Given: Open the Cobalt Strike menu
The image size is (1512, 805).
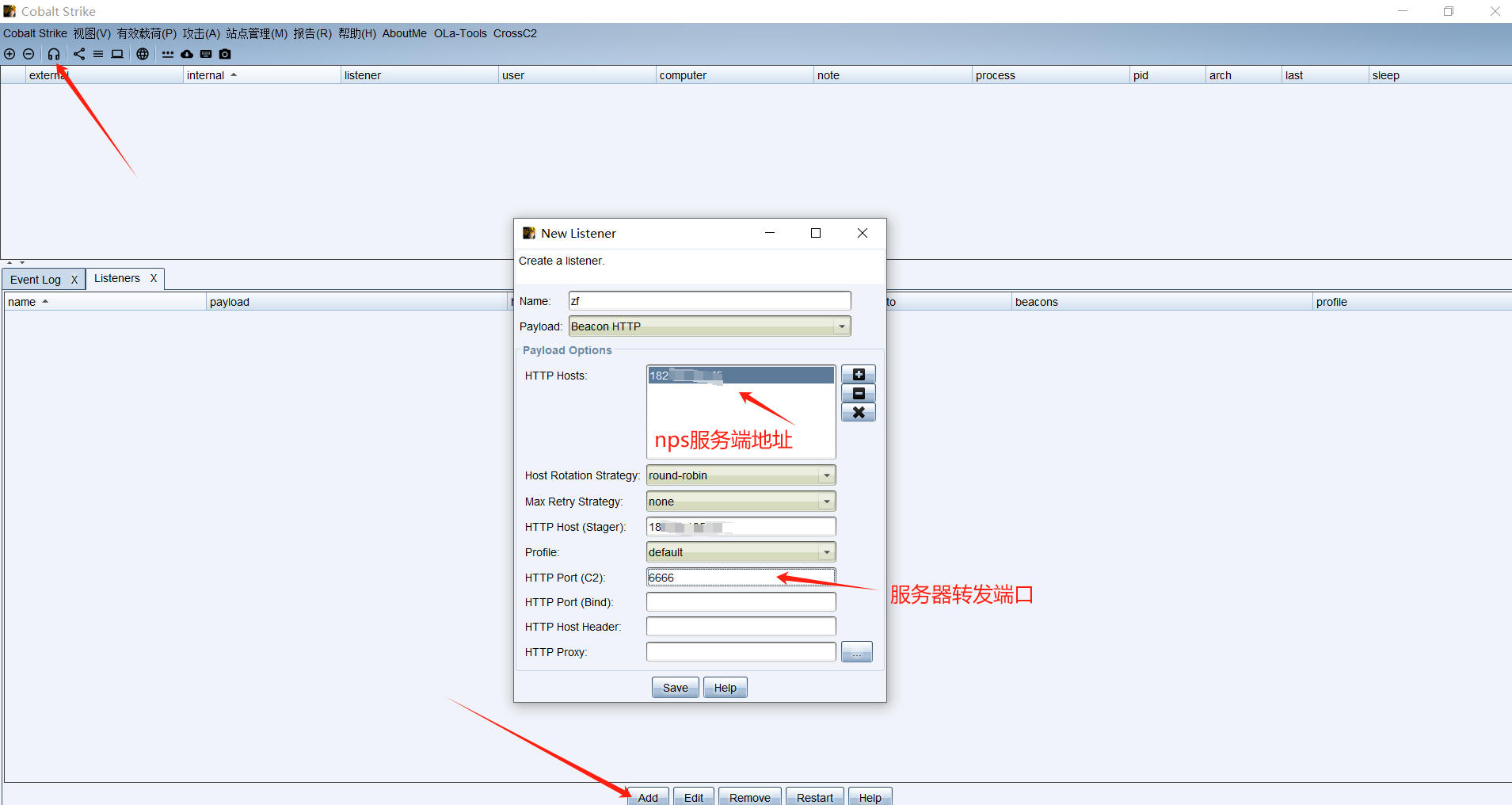Looking at the screenshot, I should tap(35, 33).
